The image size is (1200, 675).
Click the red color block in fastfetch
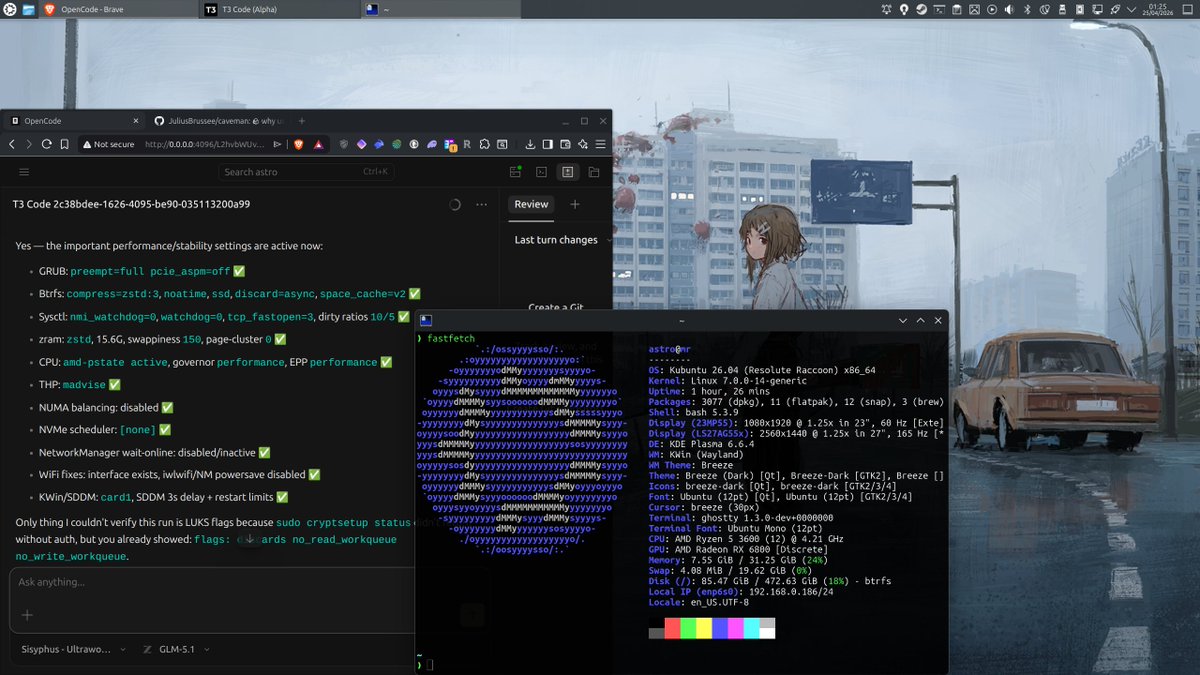672,628
